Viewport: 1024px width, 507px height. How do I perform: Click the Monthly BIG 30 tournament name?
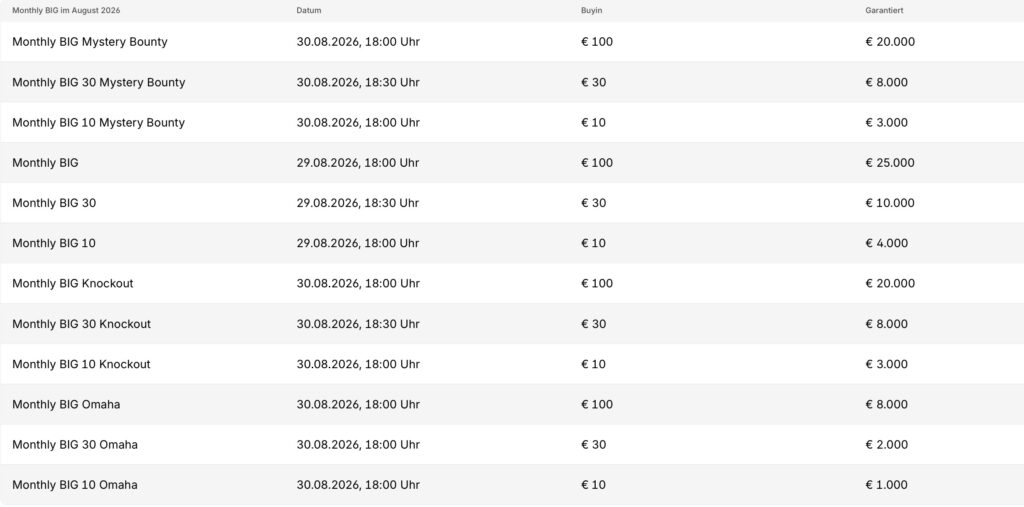point(54,203)
